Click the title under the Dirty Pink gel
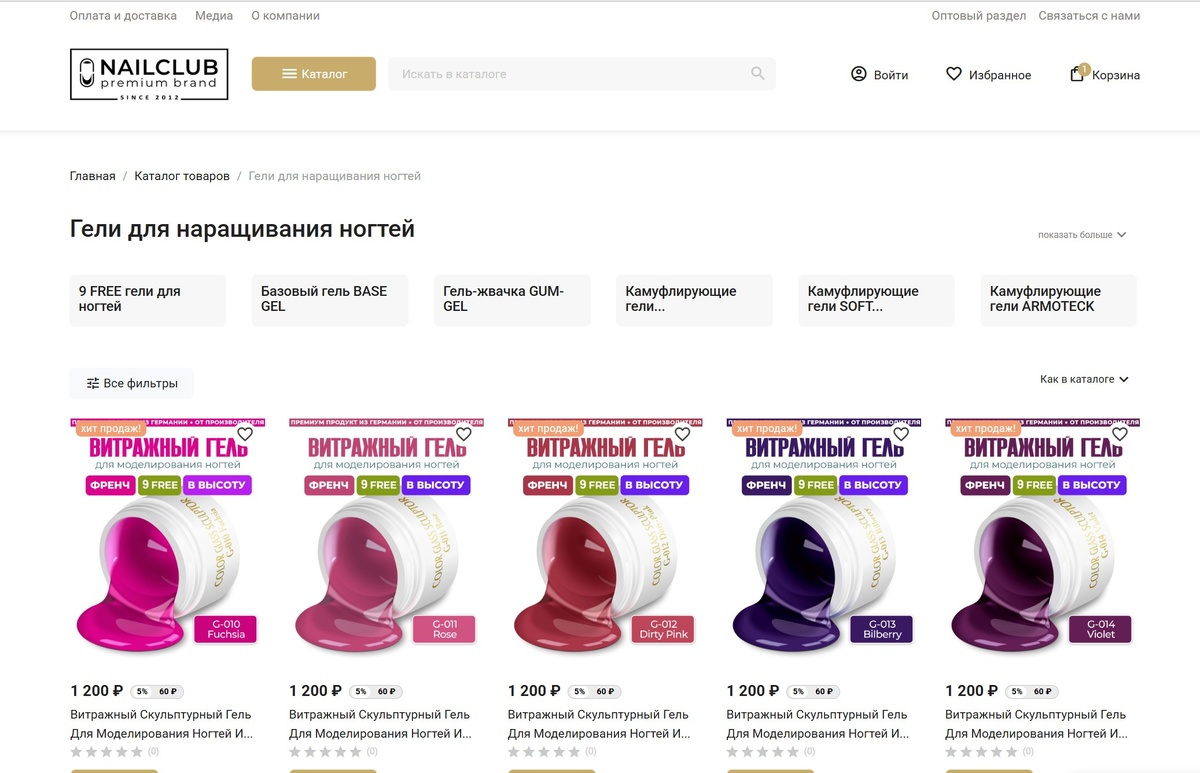The width and height of the screenshot is (1200, 773). pos(599,724)
